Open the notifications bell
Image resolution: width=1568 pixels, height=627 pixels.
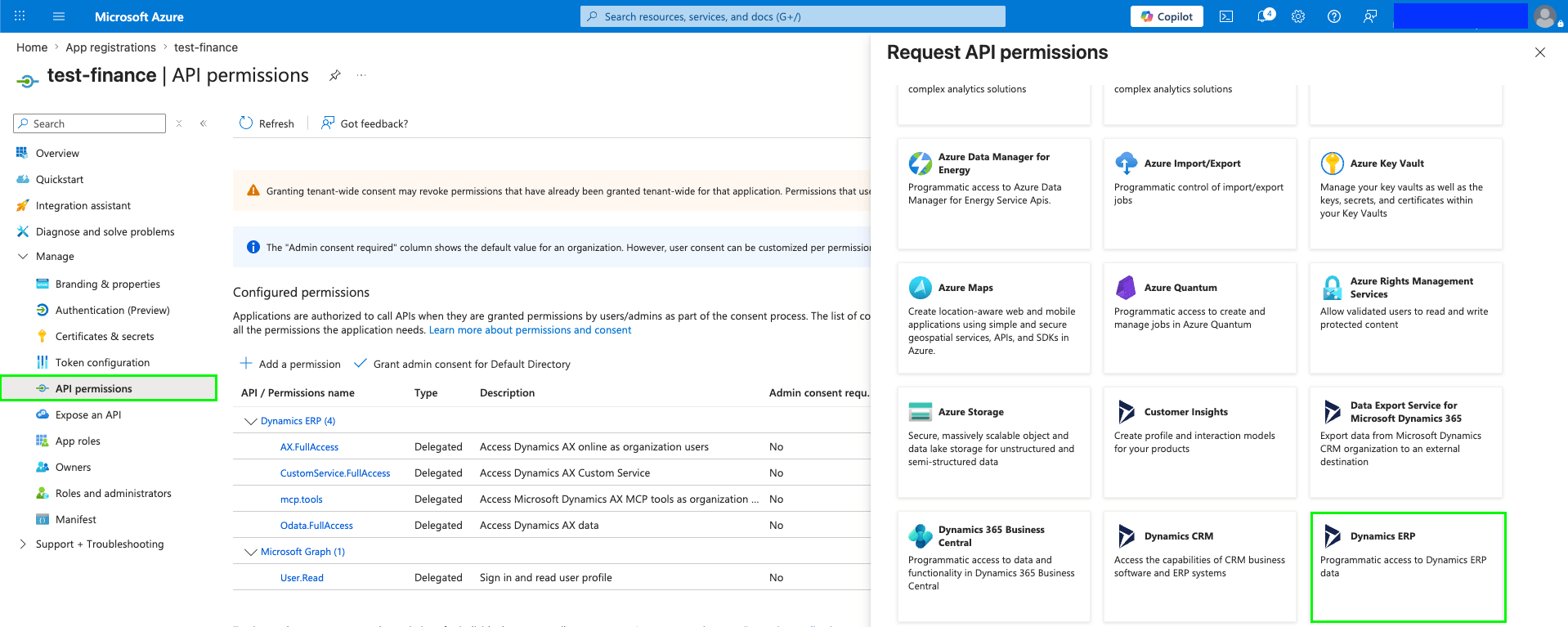(1265, 16)
